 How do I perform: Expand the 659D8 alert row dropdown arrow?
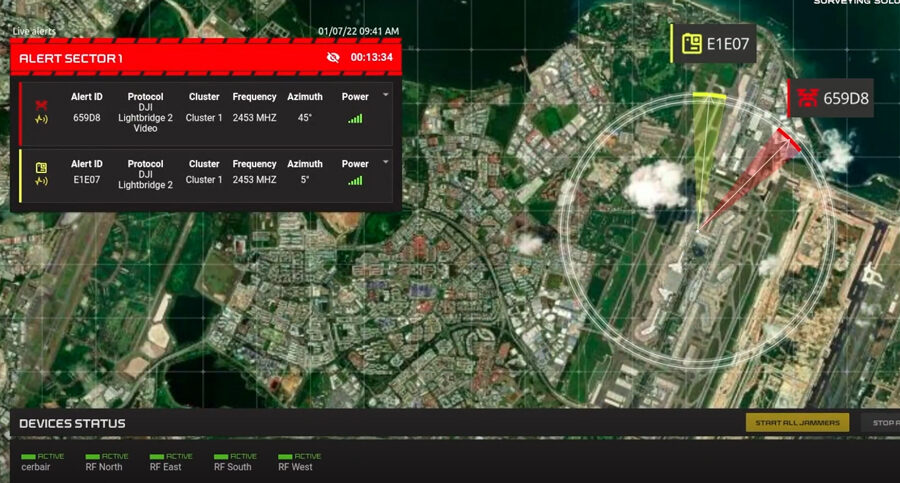386,96
